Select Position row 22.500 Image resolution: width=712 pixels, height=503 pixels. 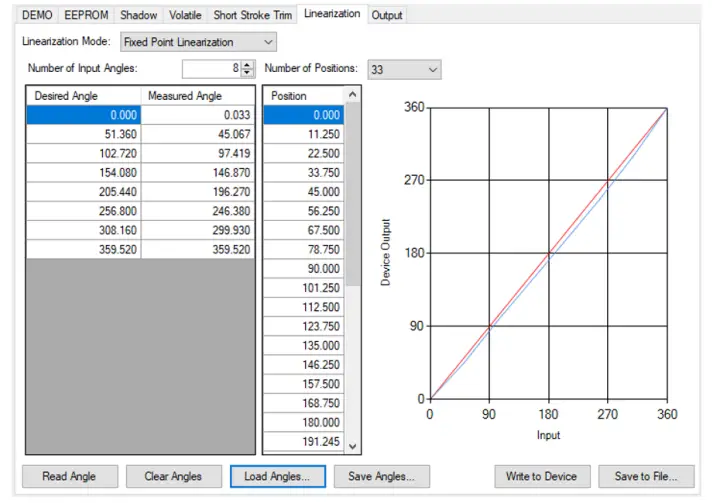pos(304,153)
